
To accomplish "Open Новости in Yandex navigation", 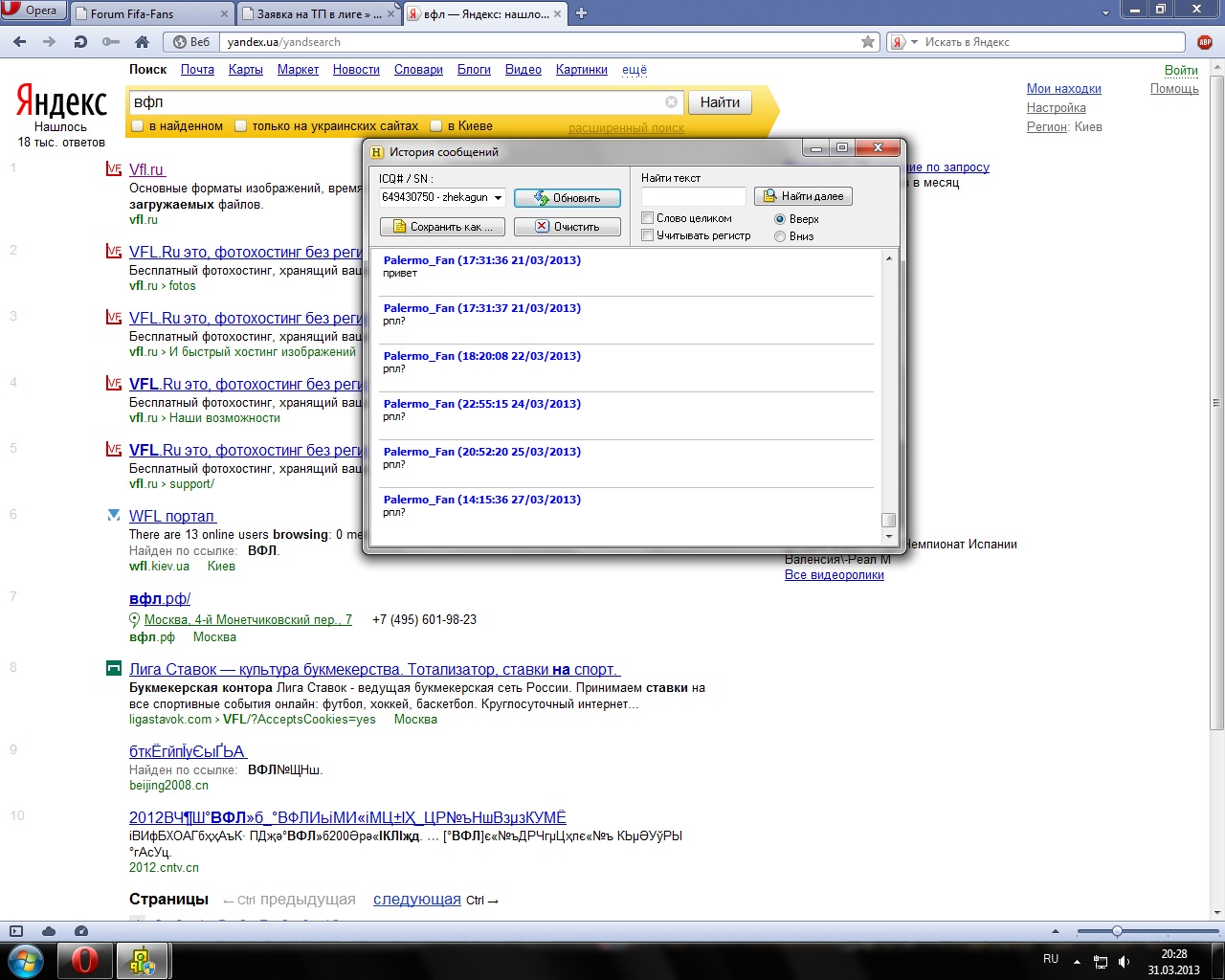I will [356, 70].
